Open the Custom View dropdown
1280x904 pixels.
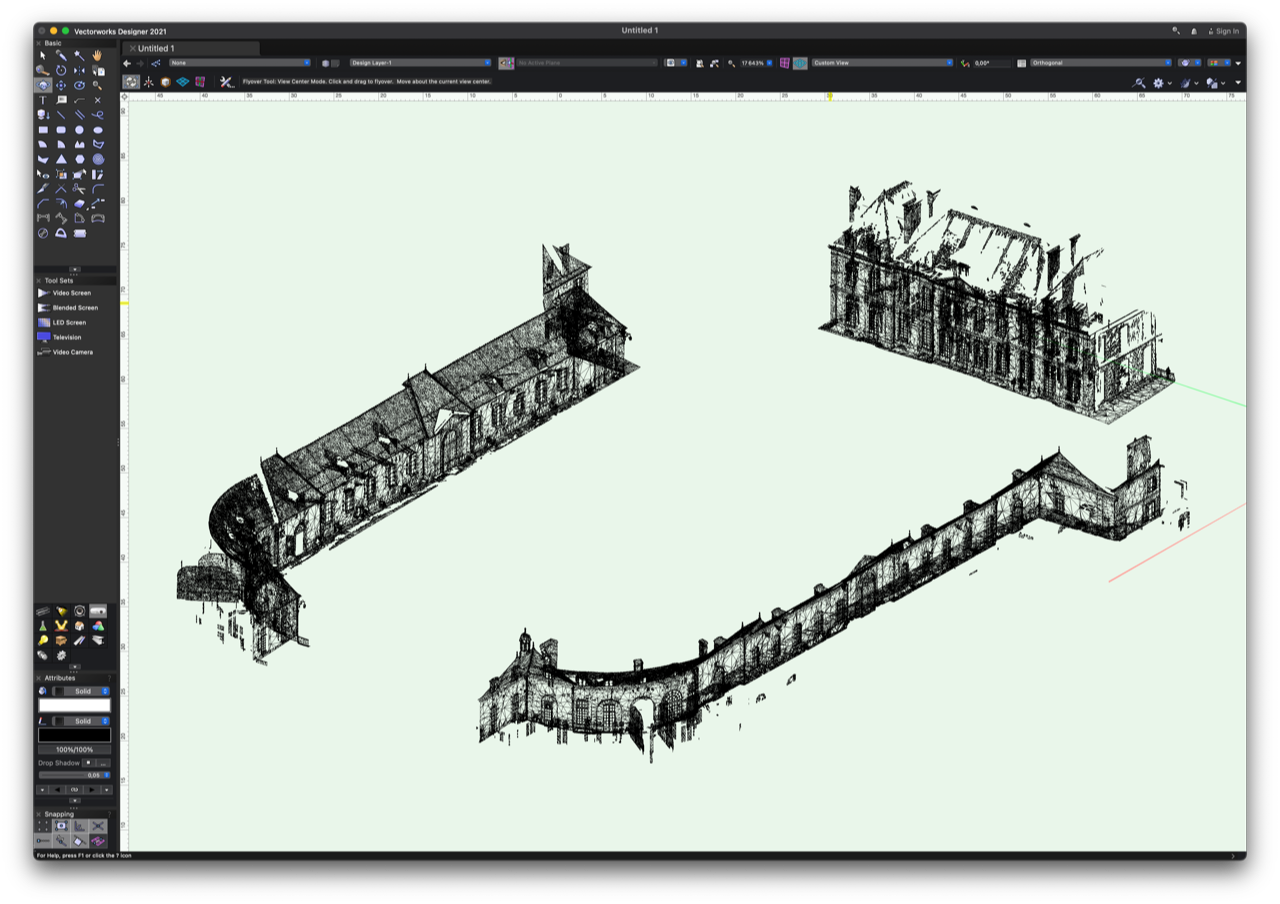[x=881, y=63]
